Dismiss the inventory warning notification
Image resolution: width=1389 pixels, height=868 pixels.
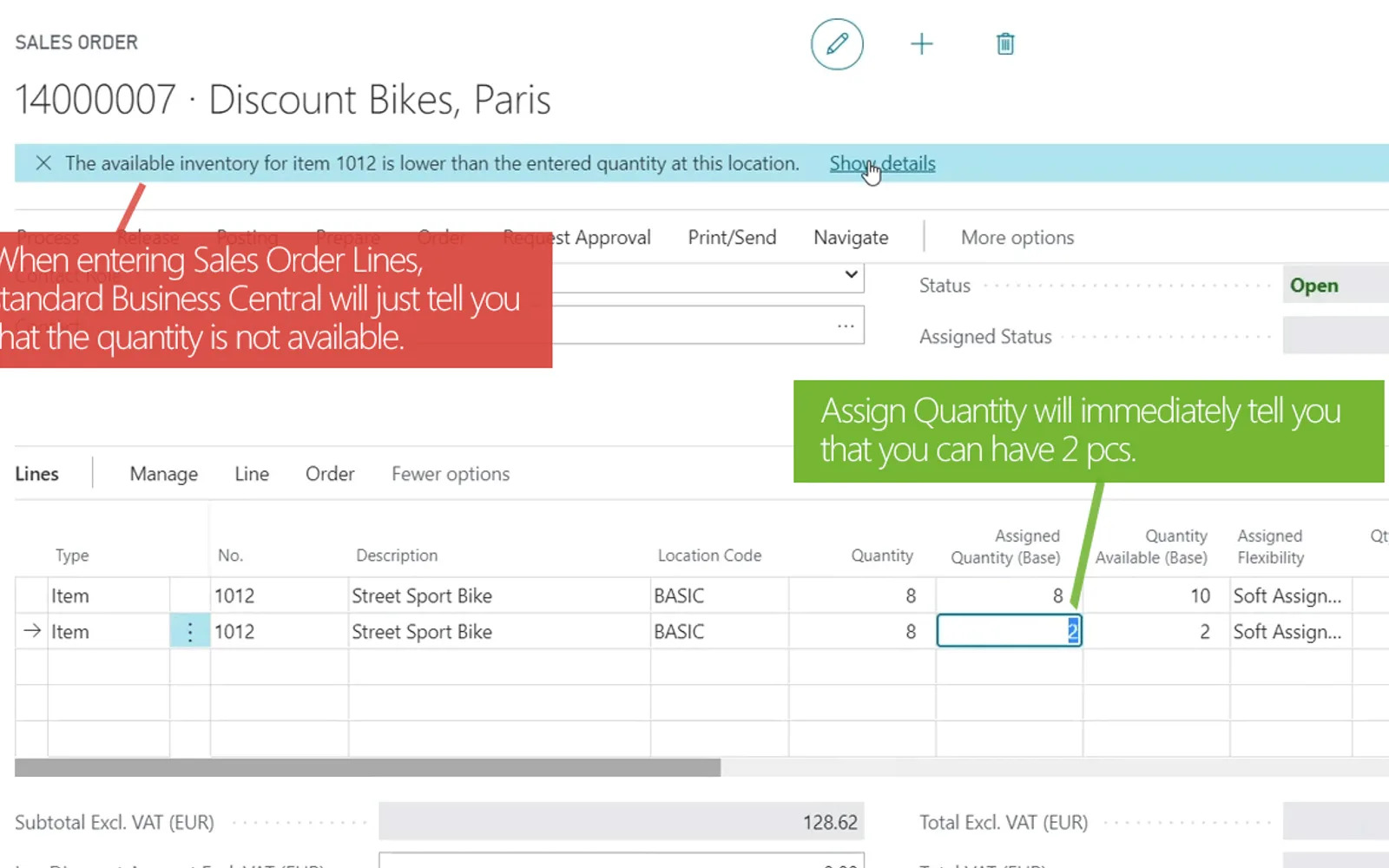(x=43, y=163)
